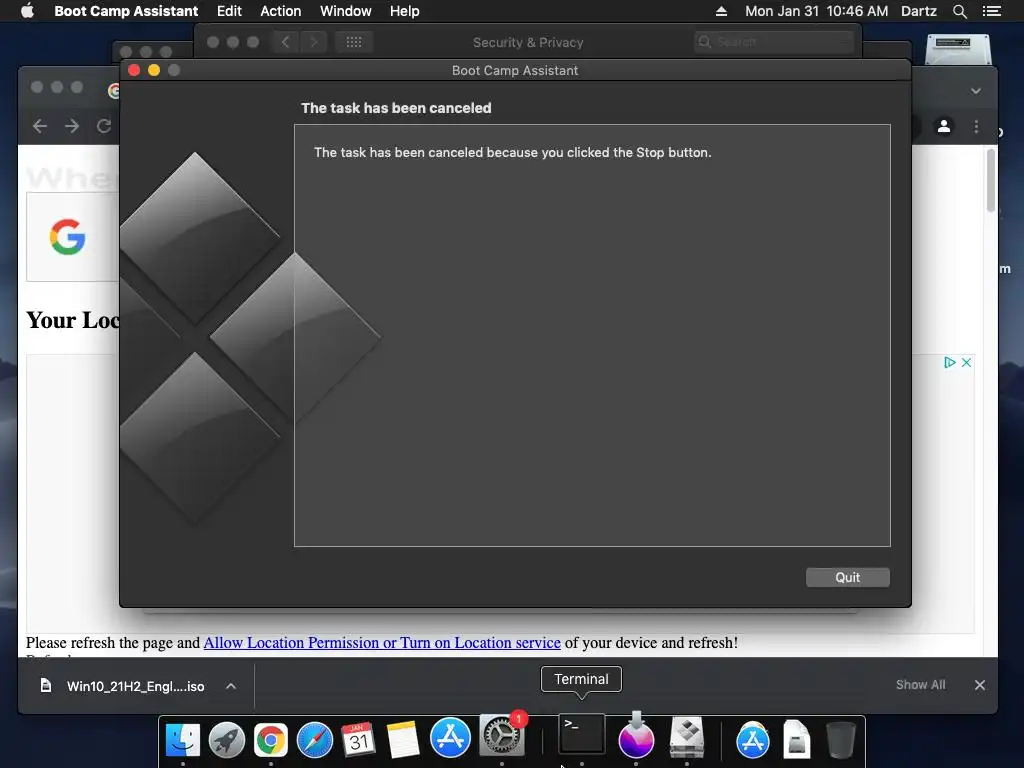The image size is (1024, 768).
Task: Open Finder from the Dock
Action: point(183,739)
